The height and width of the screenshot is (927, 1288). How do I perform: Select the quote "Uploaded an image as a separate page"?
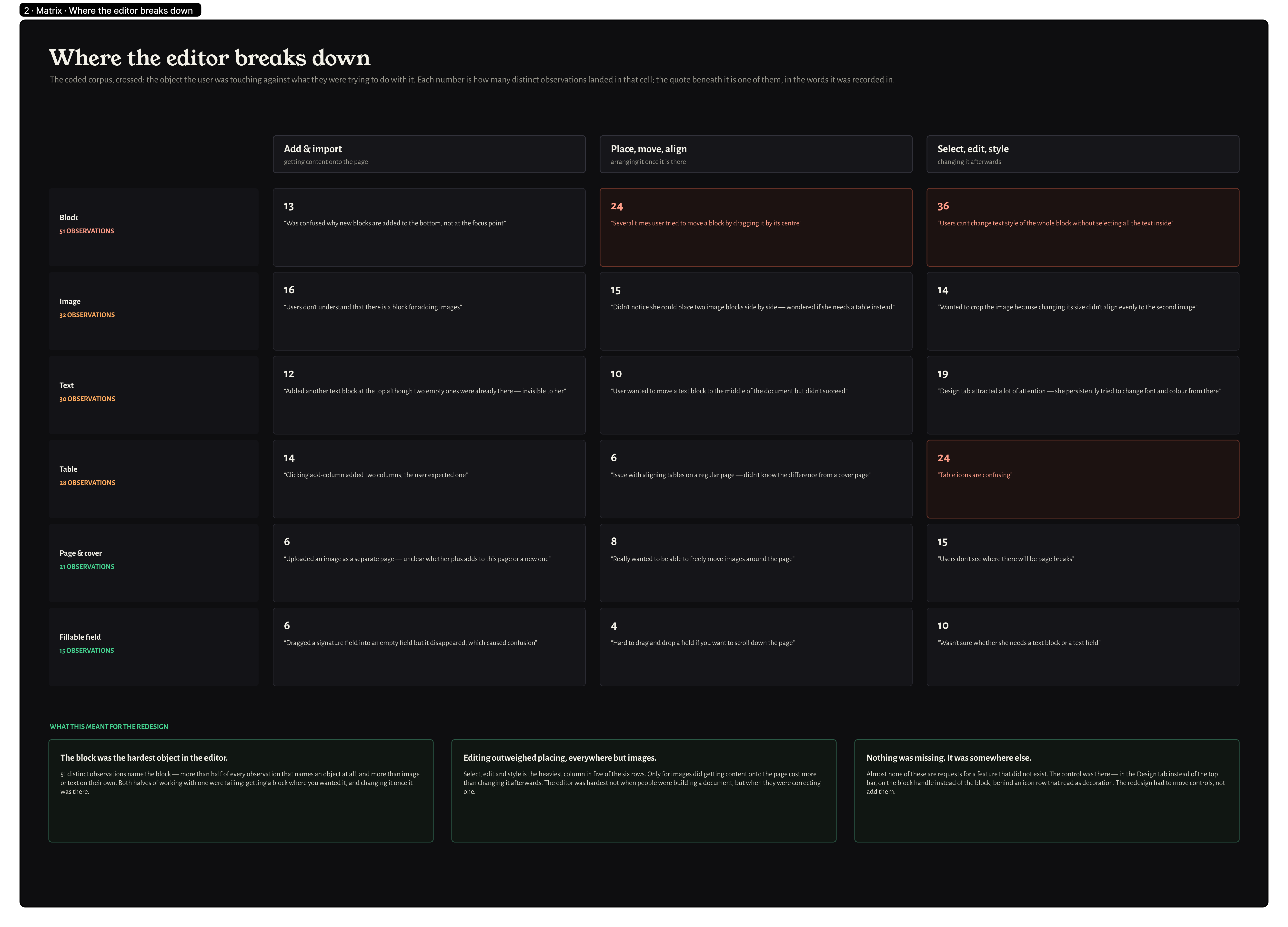tap(417, 559)
